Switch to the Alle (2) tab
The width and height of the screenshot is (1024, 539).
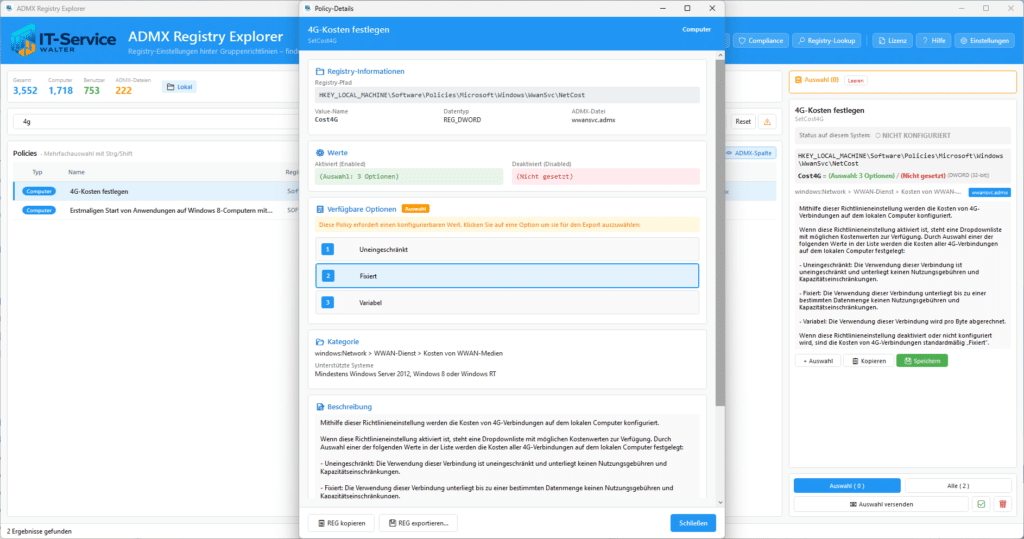point(958,485)
